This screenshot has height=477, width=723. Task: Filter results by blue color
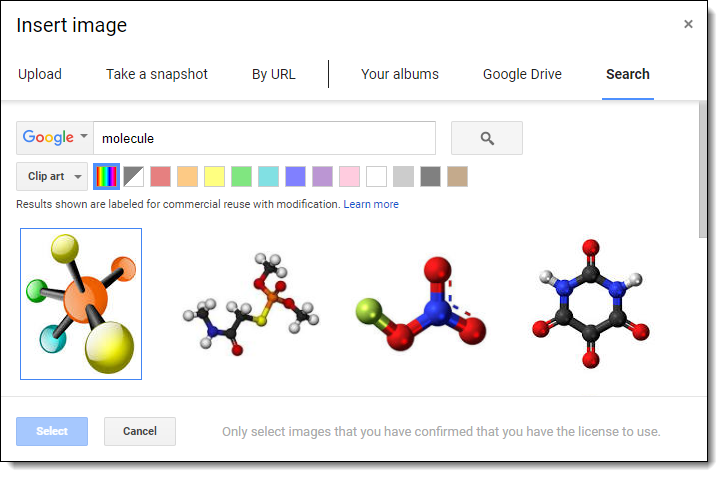pyautogui.click(x=296, y=176)
